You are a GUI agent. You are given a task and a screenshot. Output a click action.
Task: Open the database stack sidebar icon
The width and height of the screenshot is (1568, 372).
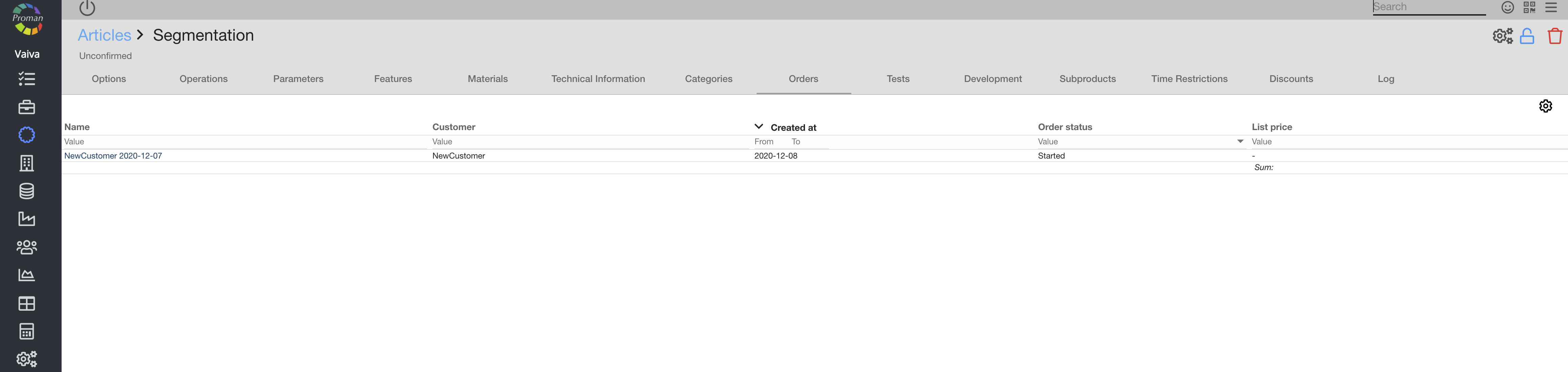(27, 191)
